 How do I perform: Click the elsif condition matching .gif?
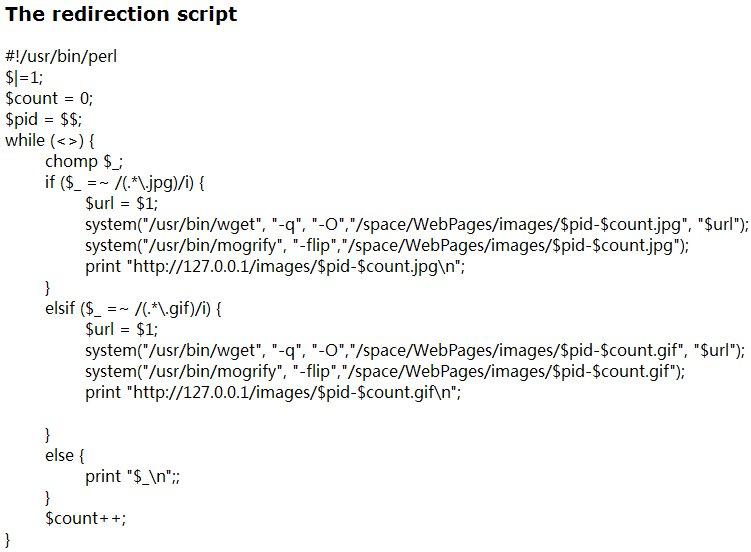(133, 309)
